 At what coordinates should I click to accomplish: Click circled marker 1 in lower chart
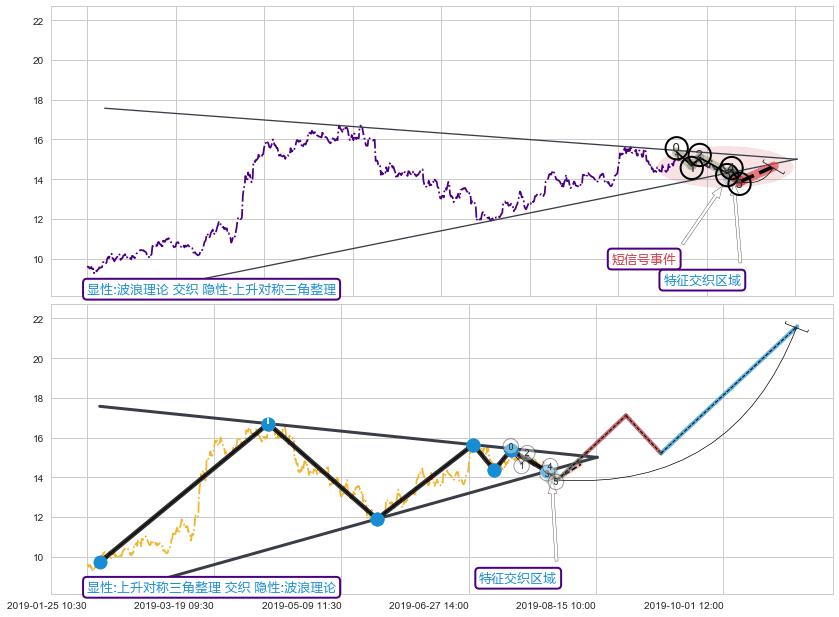point(522,466)
